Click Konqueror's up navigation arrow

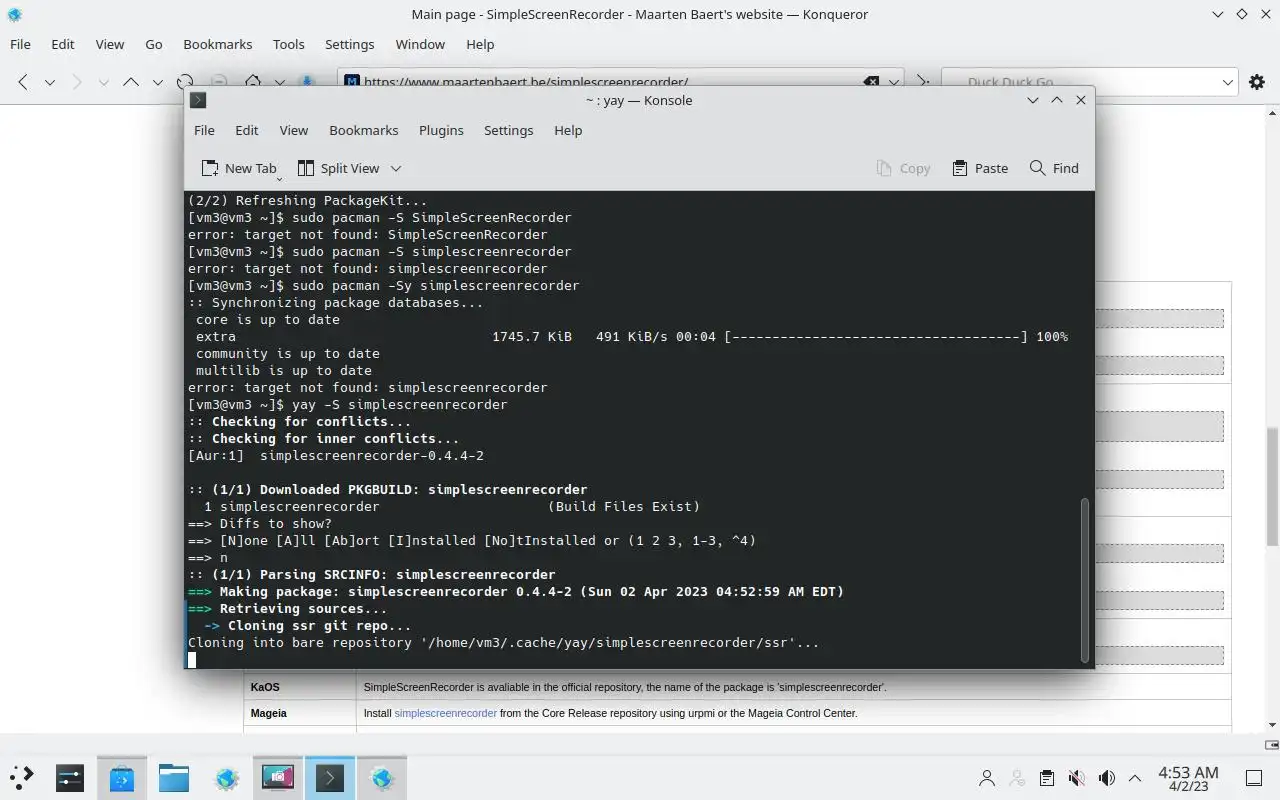coord(130,82)
